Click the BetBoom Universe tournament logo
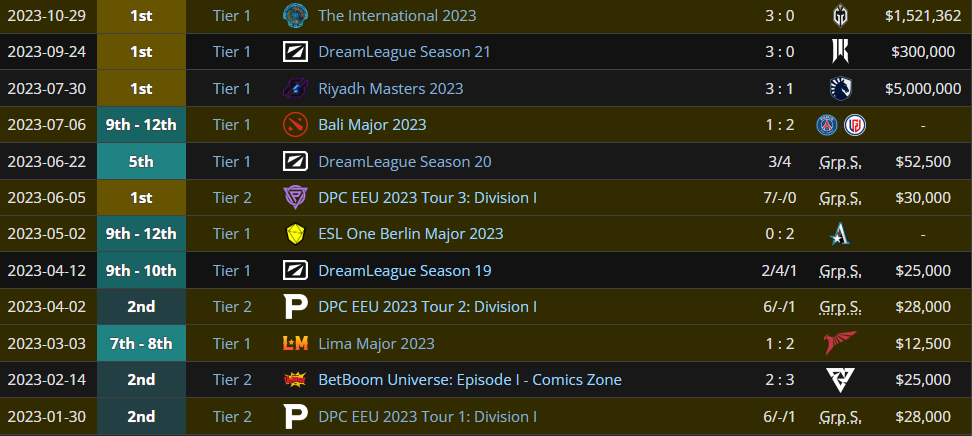Screen dimensions: 972x436 pyautogui.click(x=296, y=380)
